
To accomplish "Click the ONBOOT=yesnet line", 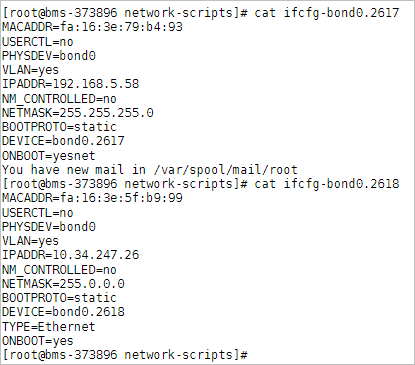I will click(49, 156).
